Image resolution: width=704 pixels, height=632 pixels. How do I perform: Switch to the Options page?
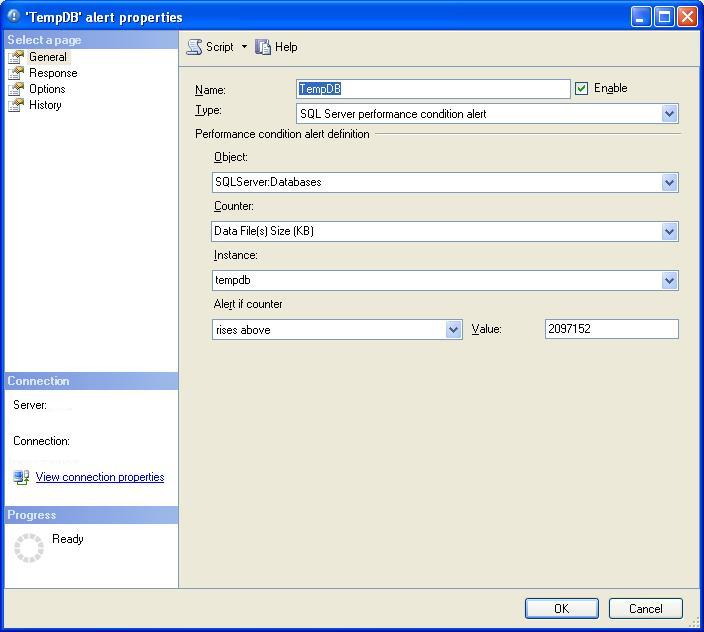click(x=47, y=89)
